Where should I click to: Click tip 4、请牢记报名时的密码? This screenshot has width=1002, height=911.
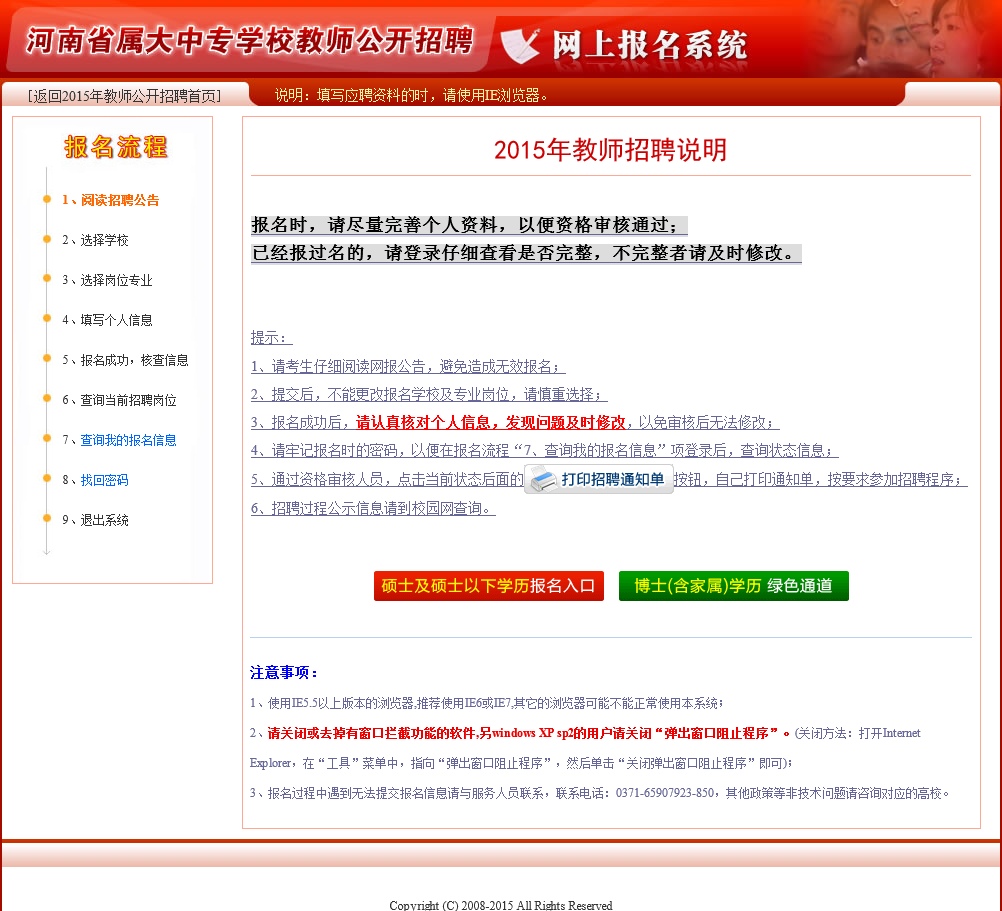[x=544, y=451]
